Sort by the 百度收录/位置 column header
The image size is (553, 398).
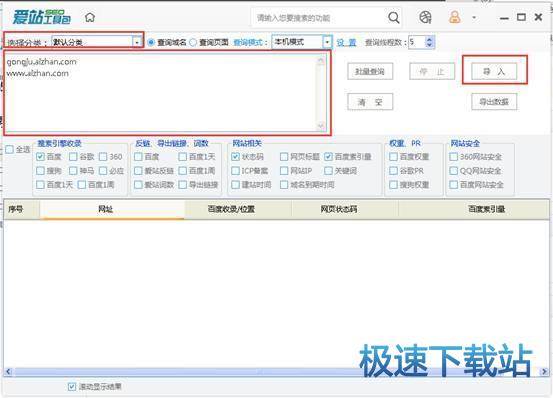[x=238, y=209]
